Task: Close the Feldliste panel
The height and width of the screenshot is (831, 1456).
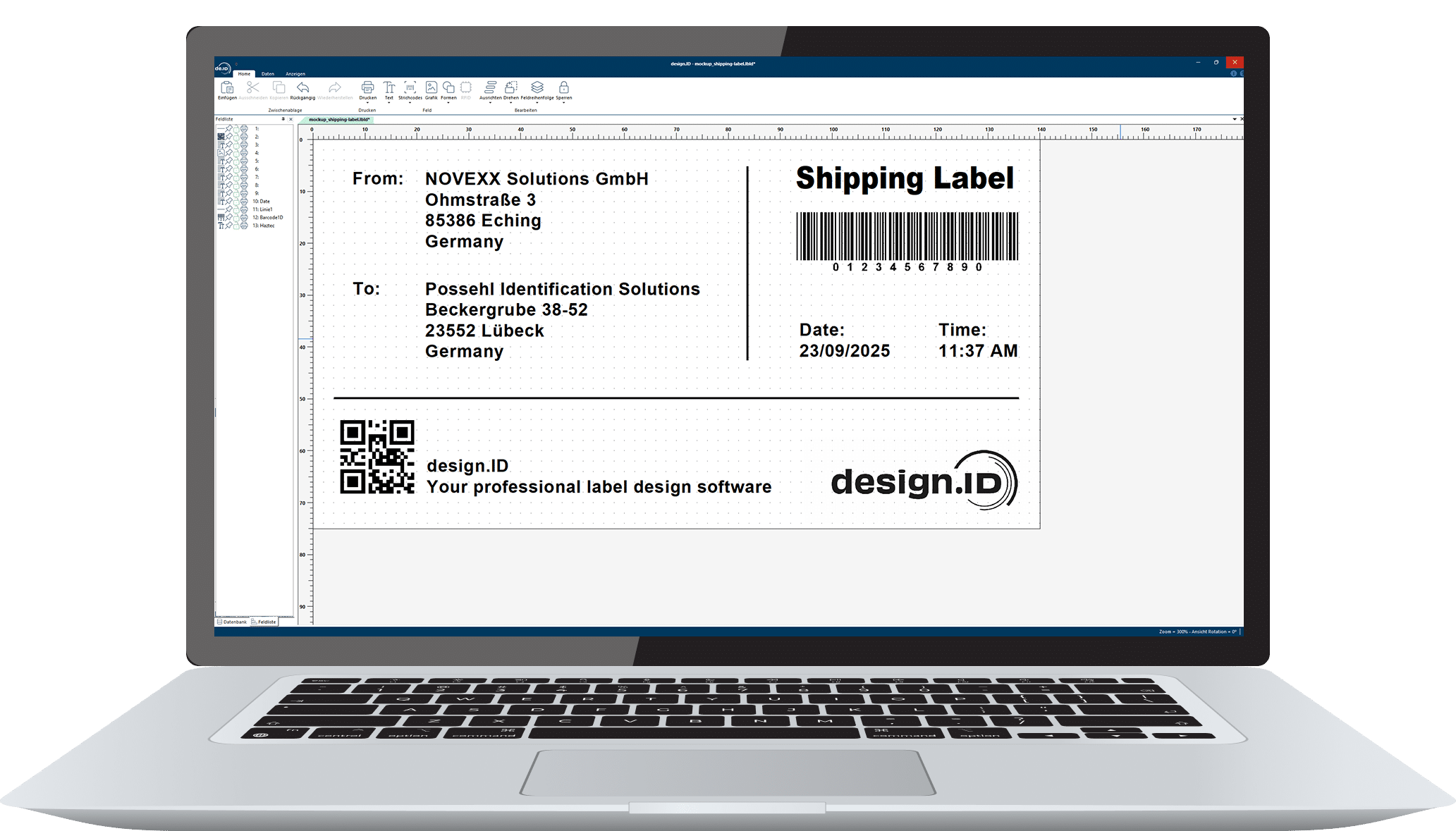Action: click(x=290, y=119)
